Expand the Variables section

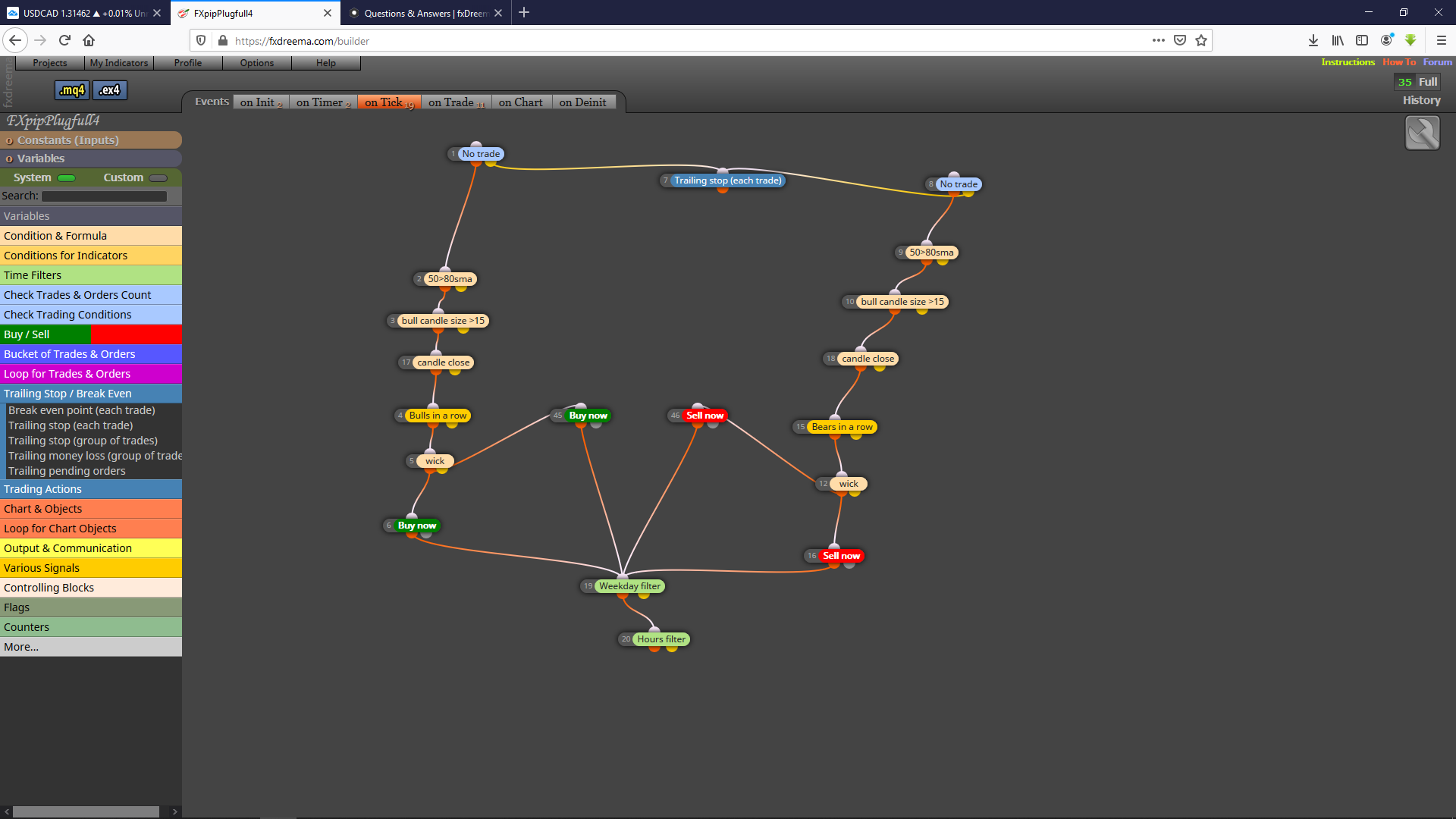tap(91, 158)
